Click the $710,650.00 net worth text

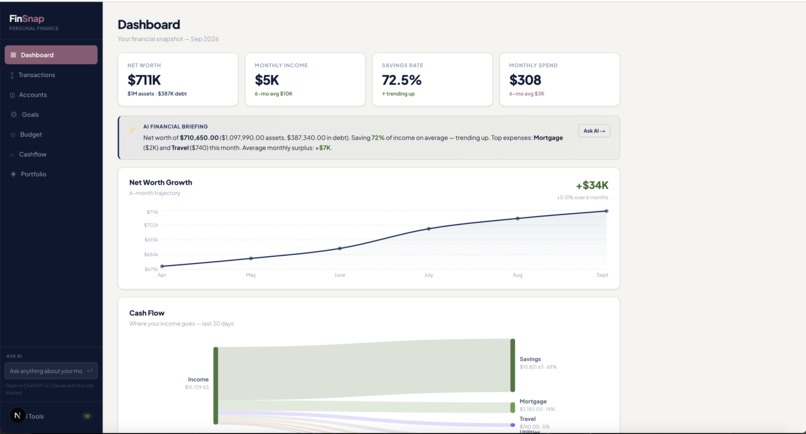click(199, 138)
